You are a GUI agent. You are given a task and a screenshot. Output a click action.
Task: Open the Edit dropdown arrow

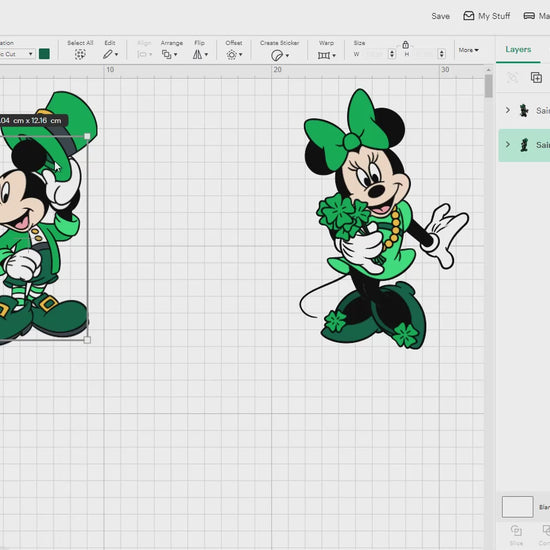[x=116, y=54]
